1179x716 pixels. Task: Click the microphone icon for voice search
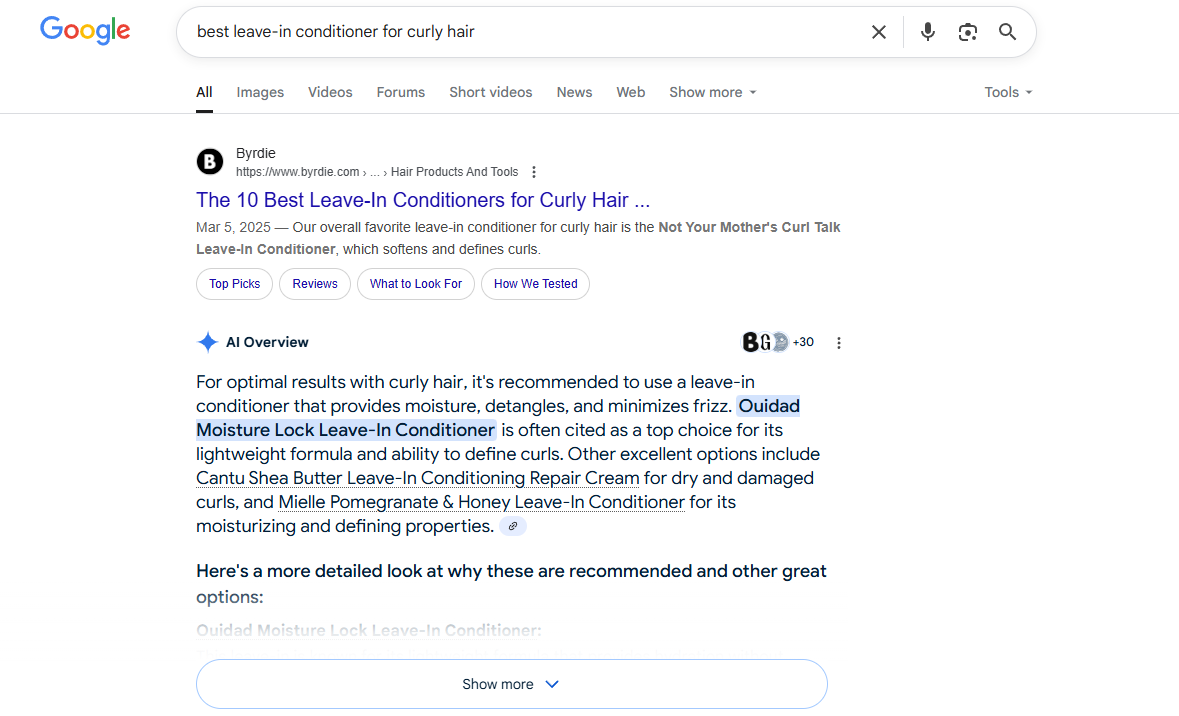click(x=927, y=31)
